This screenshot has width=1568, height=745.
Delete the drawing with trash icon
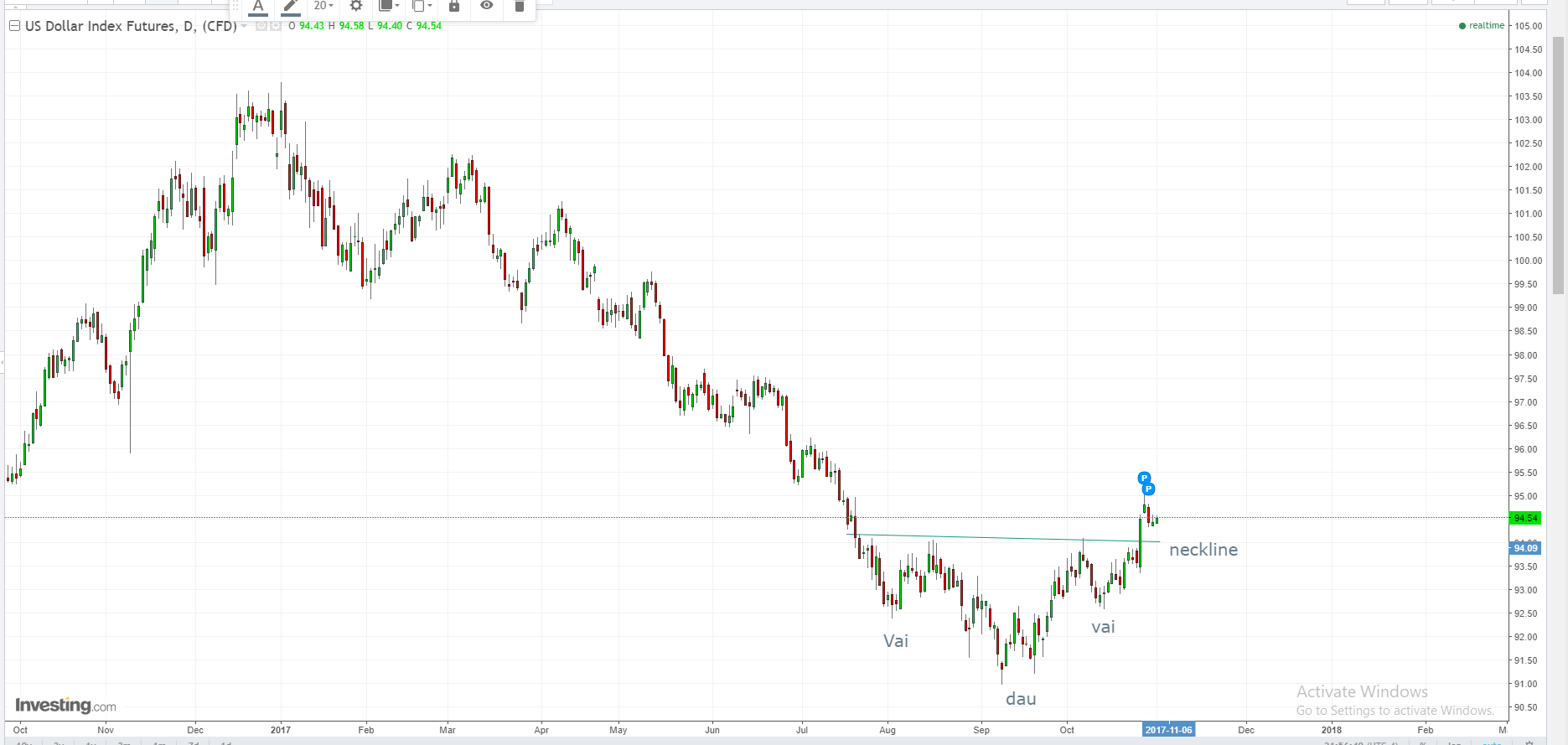pos(519,6)
